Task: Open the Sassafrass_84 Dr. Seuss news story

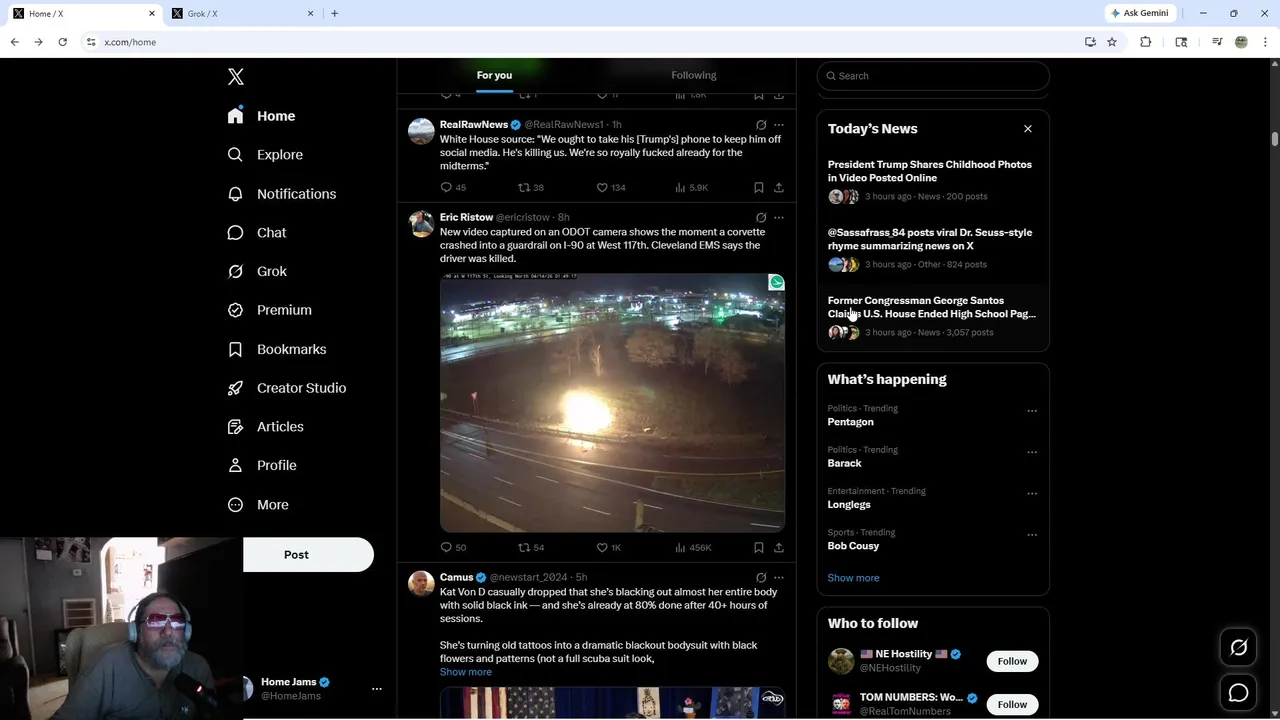Action: click(933, 248)
